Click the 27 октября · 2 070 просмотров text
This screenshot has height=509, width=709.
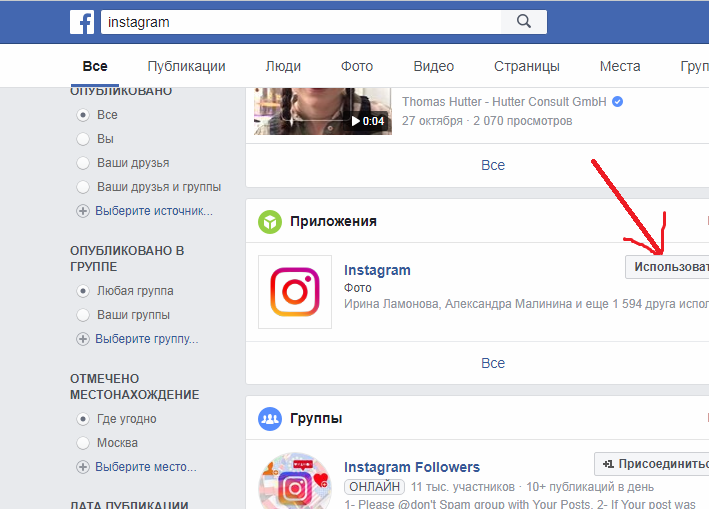pyautogui.click(x=487, y=121)
